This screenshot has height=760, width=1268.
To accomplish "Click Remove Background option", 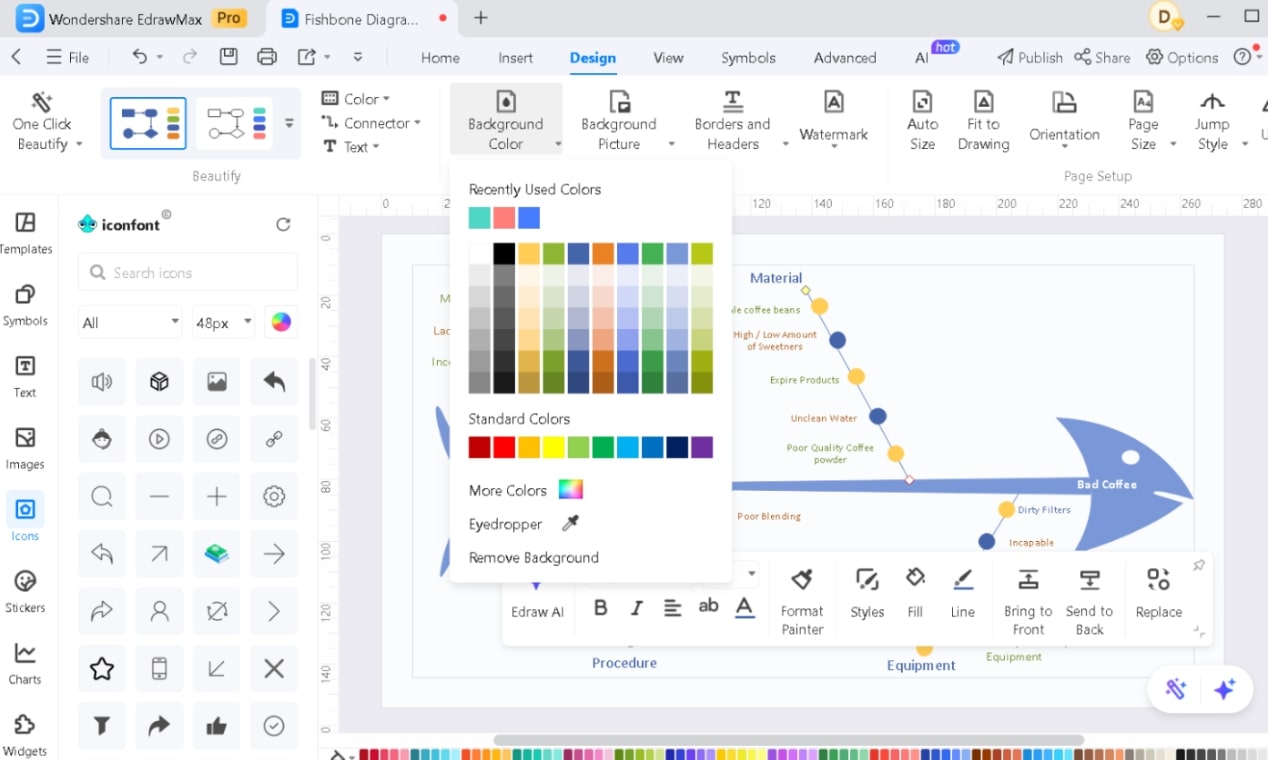I will (533, 558).
